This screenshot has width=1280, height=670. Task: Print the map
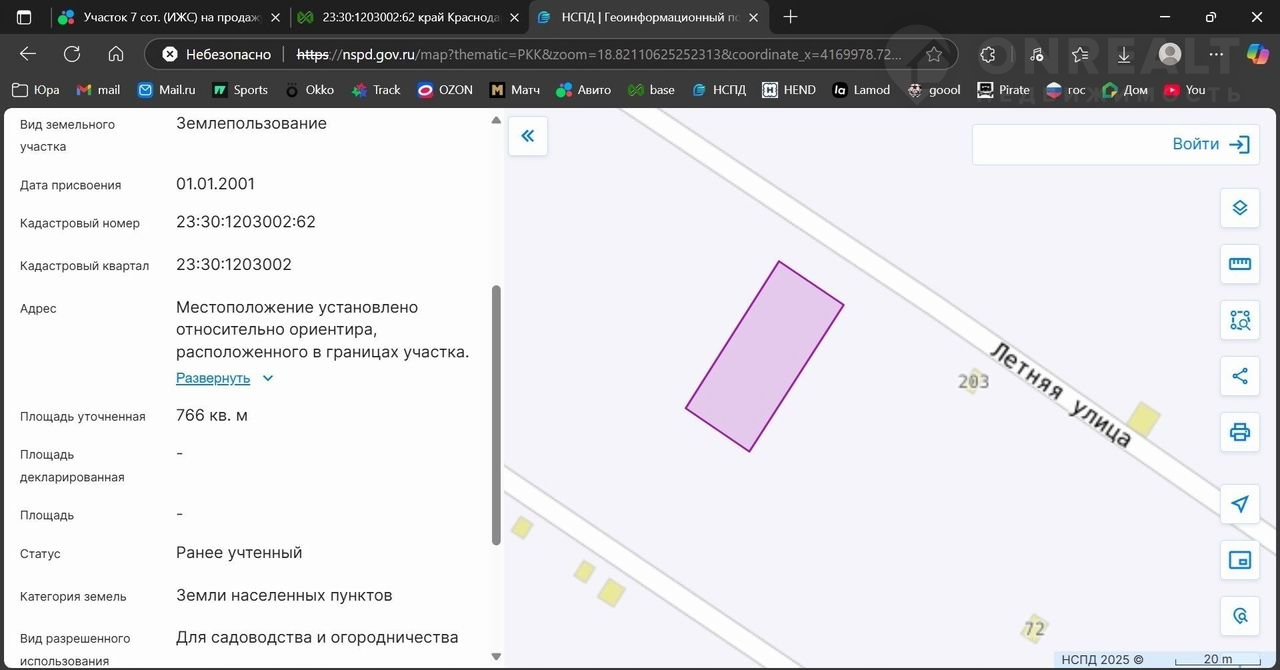click(x=1240, y=432)
